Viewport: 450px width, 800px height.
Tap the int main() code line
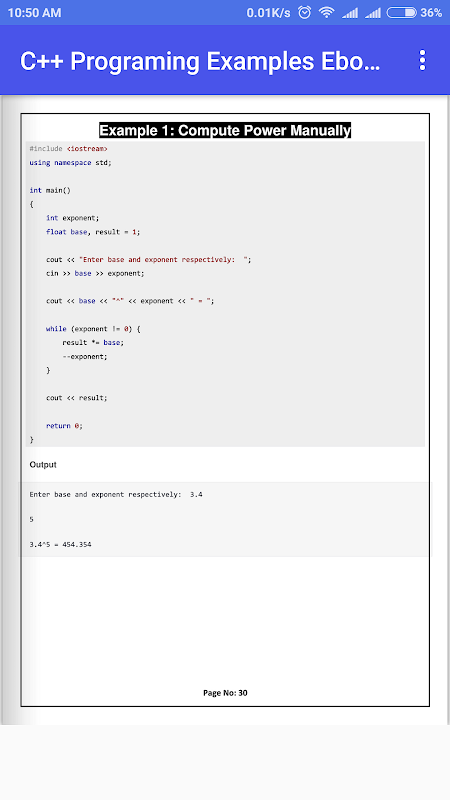pyautogui.click(x=50, y=190)
